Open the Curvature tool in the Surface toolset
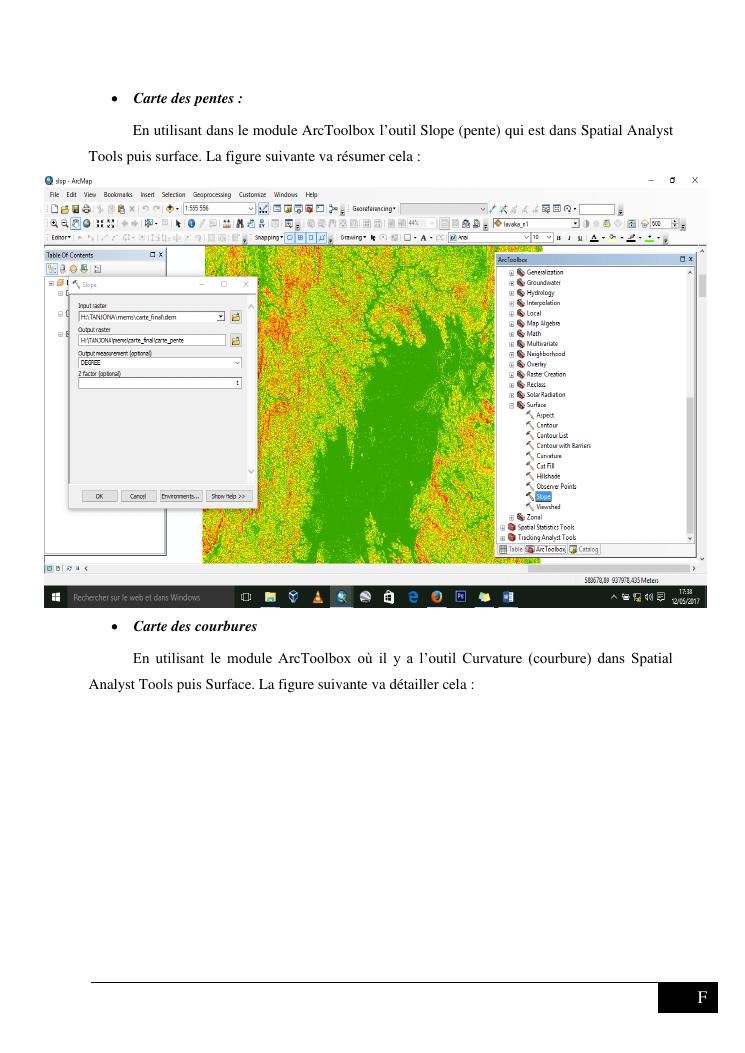Viewport: 745px width, 1053px height. 549,456
